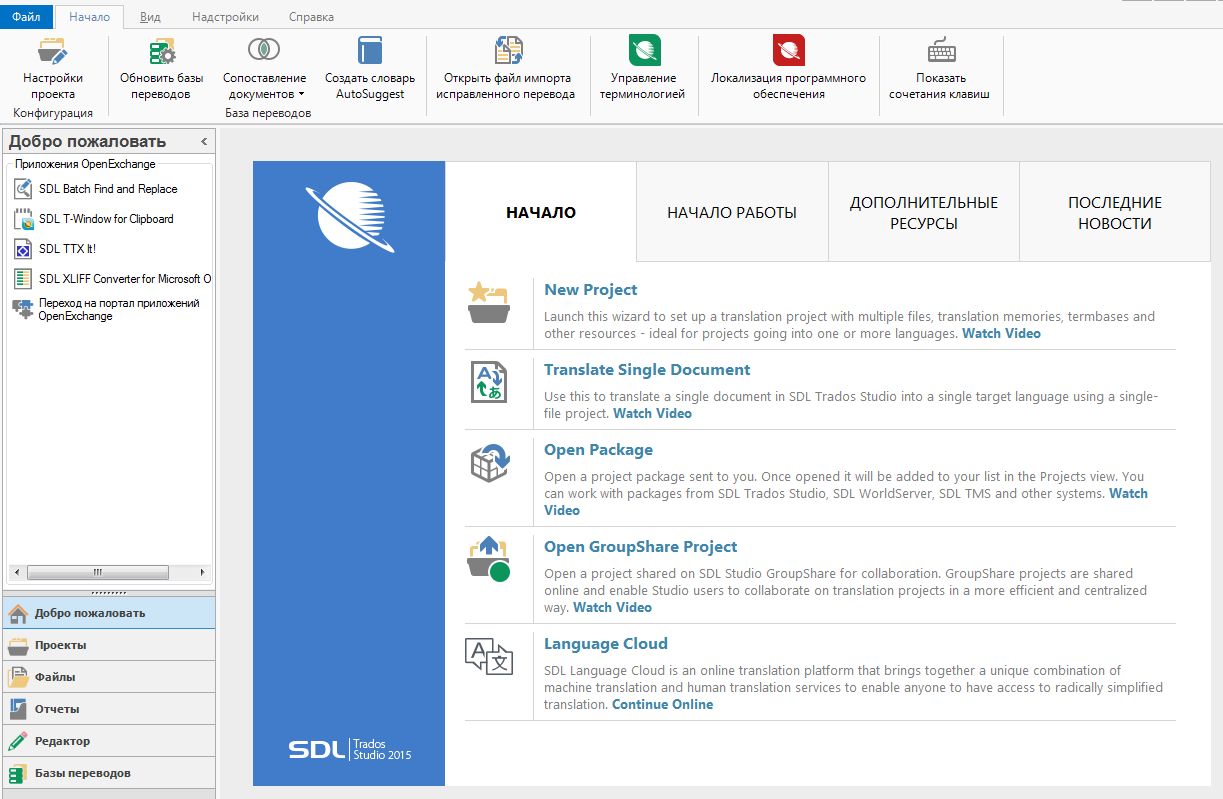Click the Файлы view folder icon
The height and width of the screenshot is (799, 1223).
[x=18, y=677]
